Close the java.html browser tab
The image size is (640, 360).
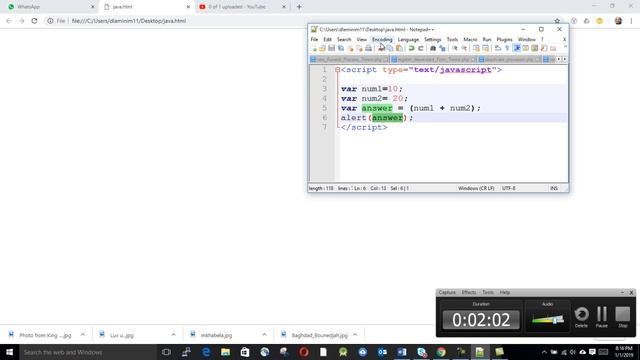pyautogui.click(x=188, y=7)
